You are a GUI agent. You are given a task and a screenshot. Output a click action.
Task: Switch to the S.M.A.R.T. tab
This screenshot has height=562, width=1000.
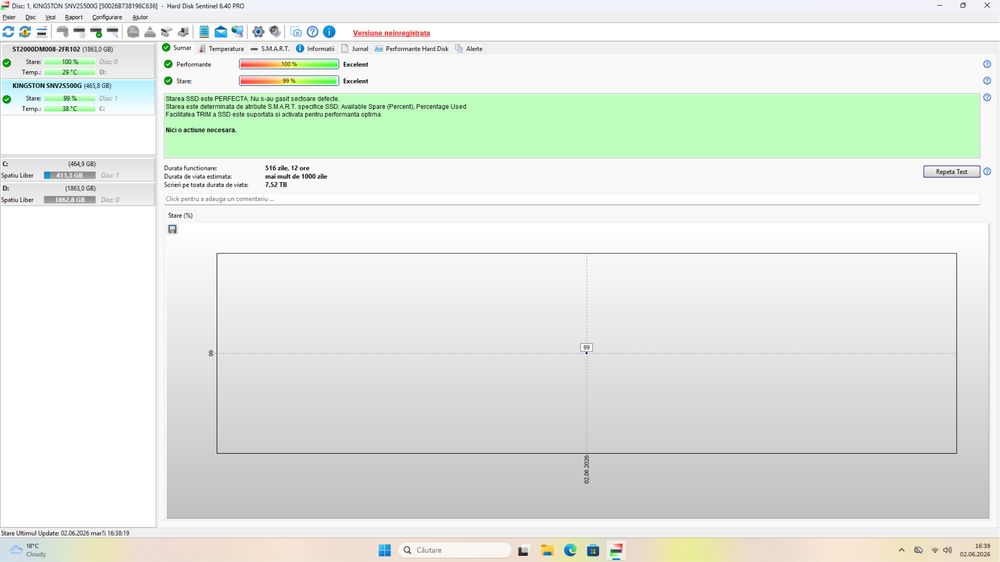270,48
